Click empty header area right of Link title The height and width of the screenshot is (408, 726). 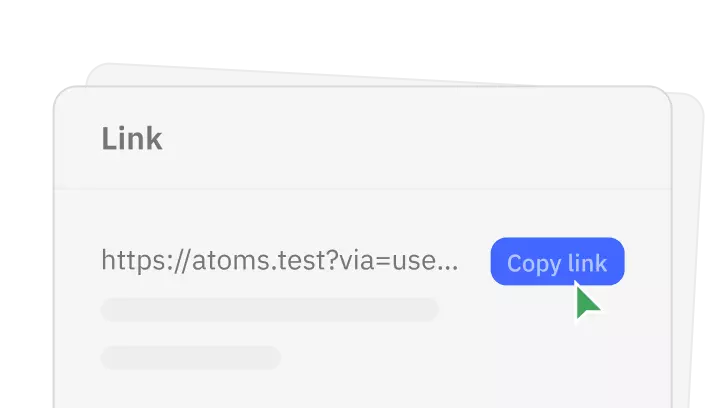(420, 139)
